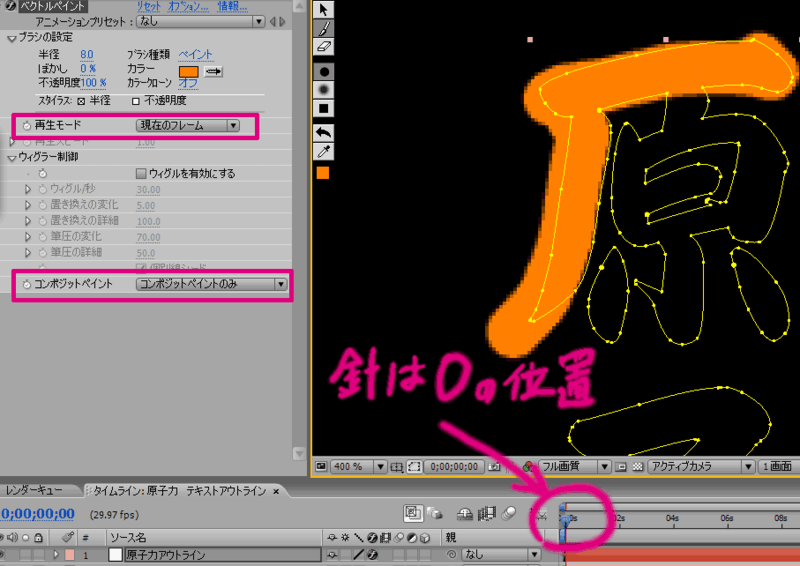Choose the soft round brush tip
The width and height of the screenshot is (800, 566).
pos(323,90)
